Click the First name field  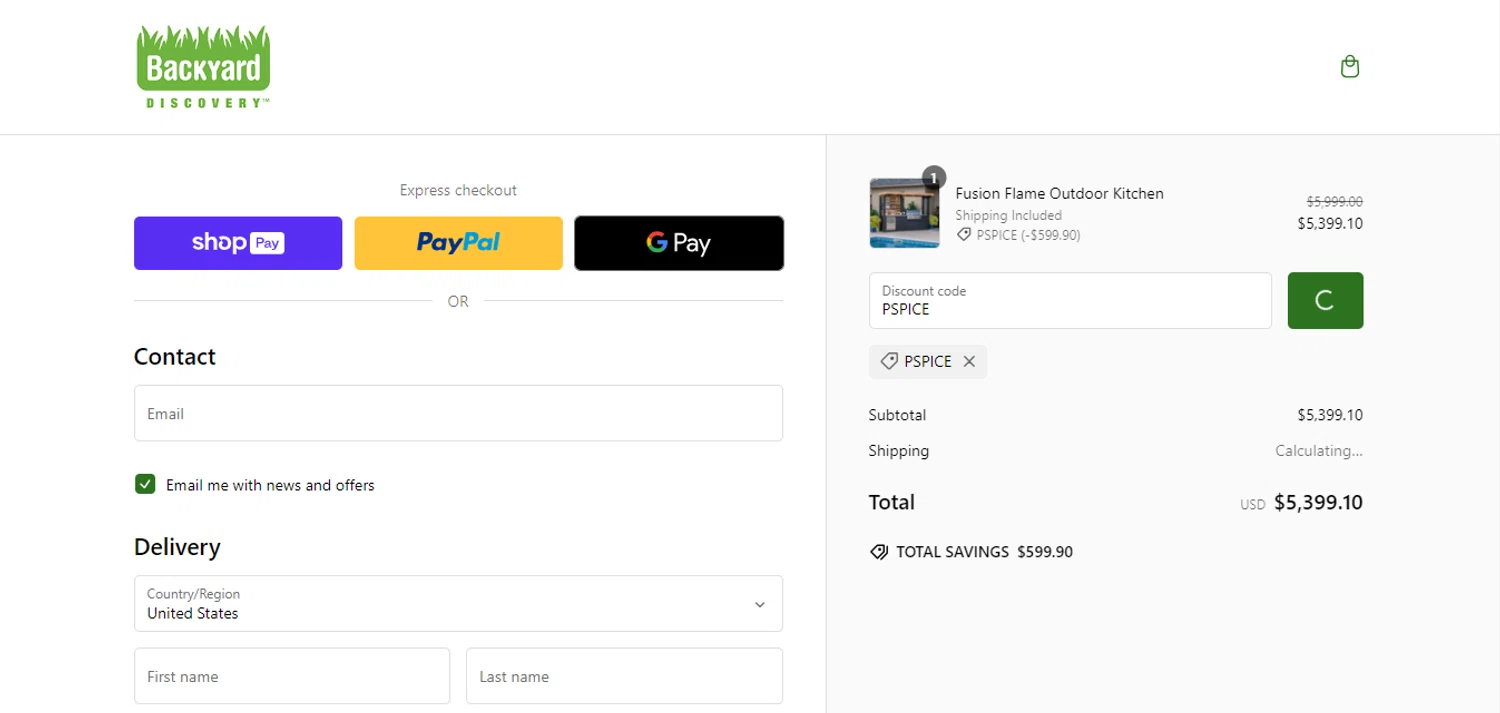coord(292,676)
